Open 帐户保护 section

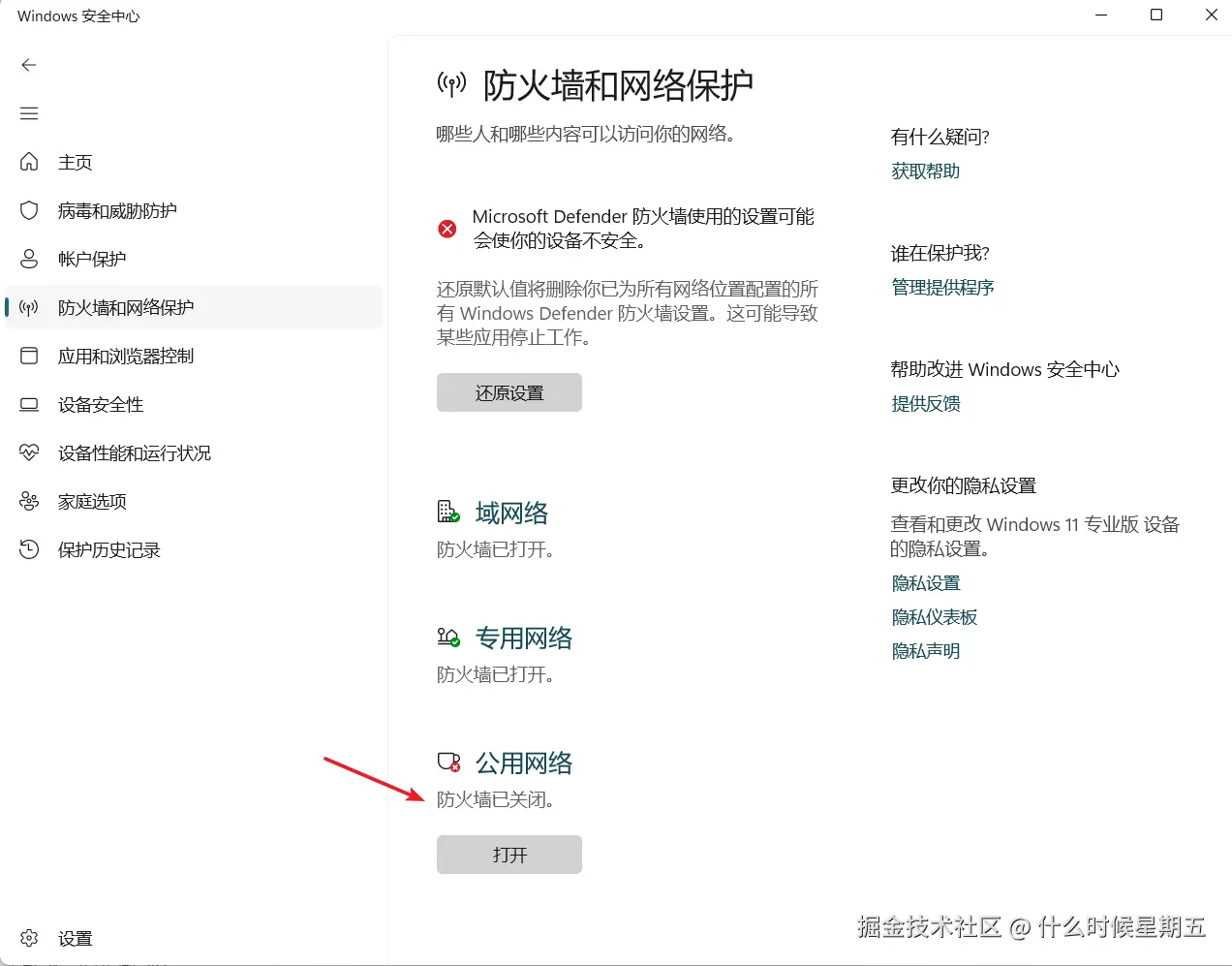[x=194, y=259]
